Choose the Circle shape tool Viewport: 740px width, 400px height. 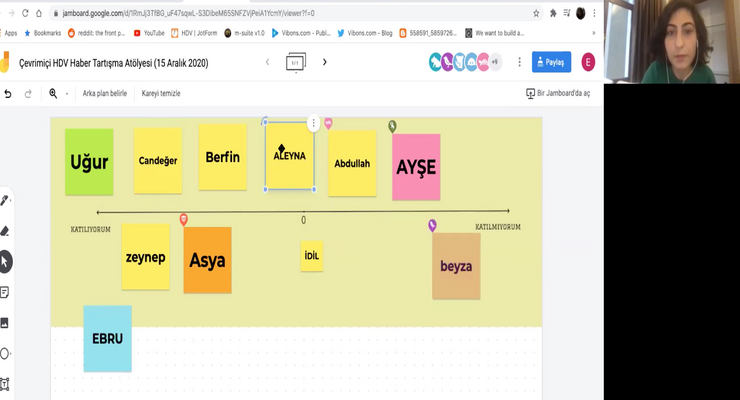coord(4,353)
